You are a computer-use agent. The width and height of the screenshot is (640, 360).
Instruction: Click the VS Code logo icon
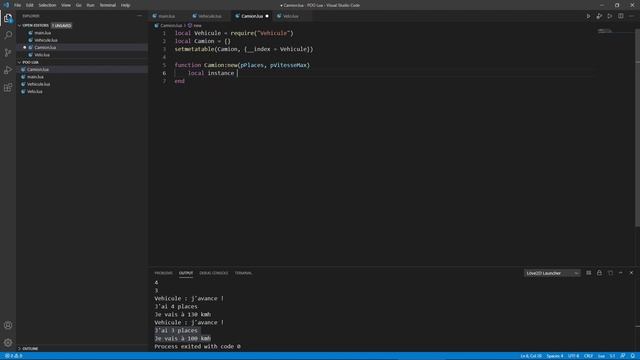(6, 5)
